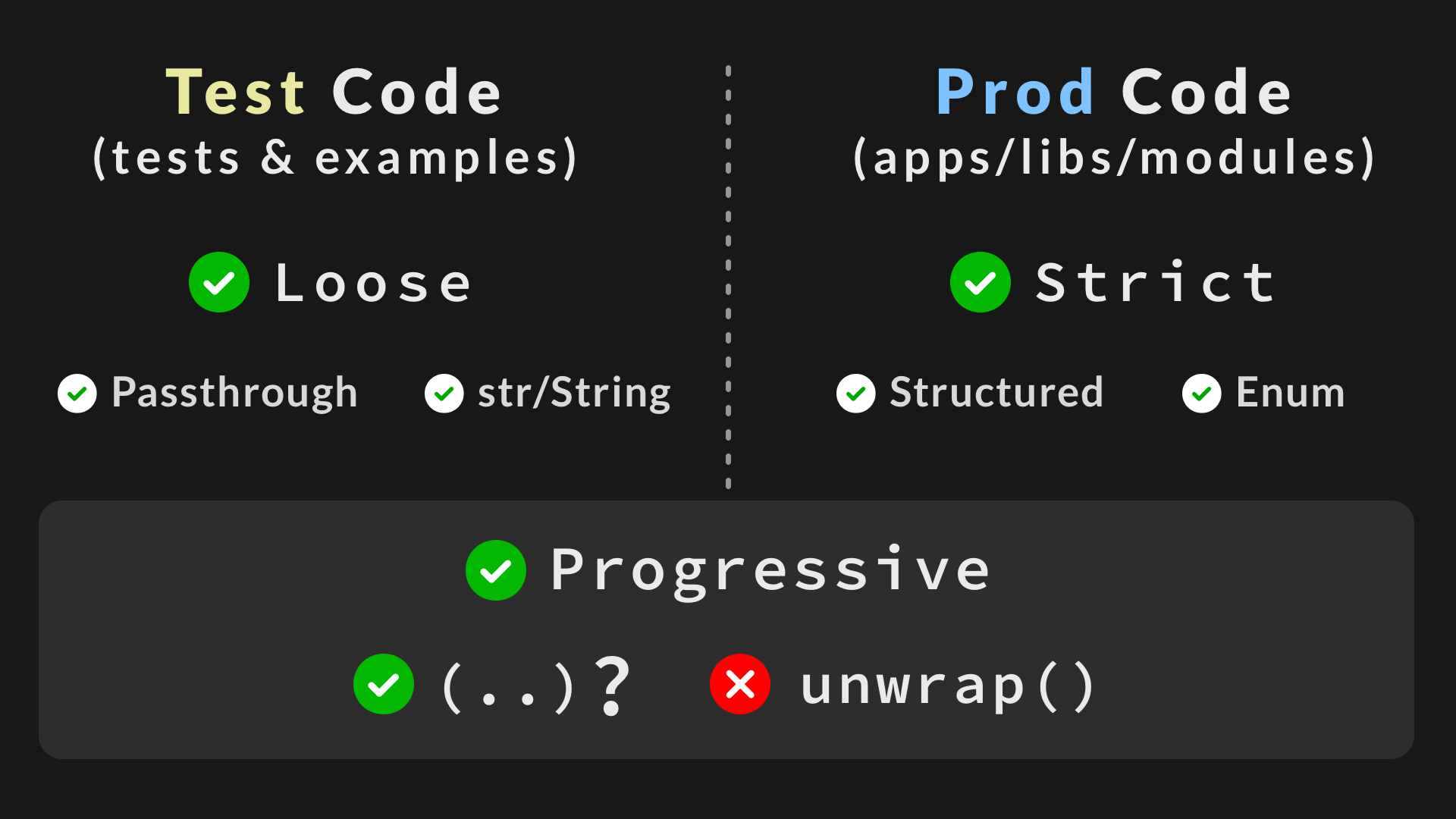Click the (..)? text
This screenshot has width=1456, height=819.
pos(535,686)
